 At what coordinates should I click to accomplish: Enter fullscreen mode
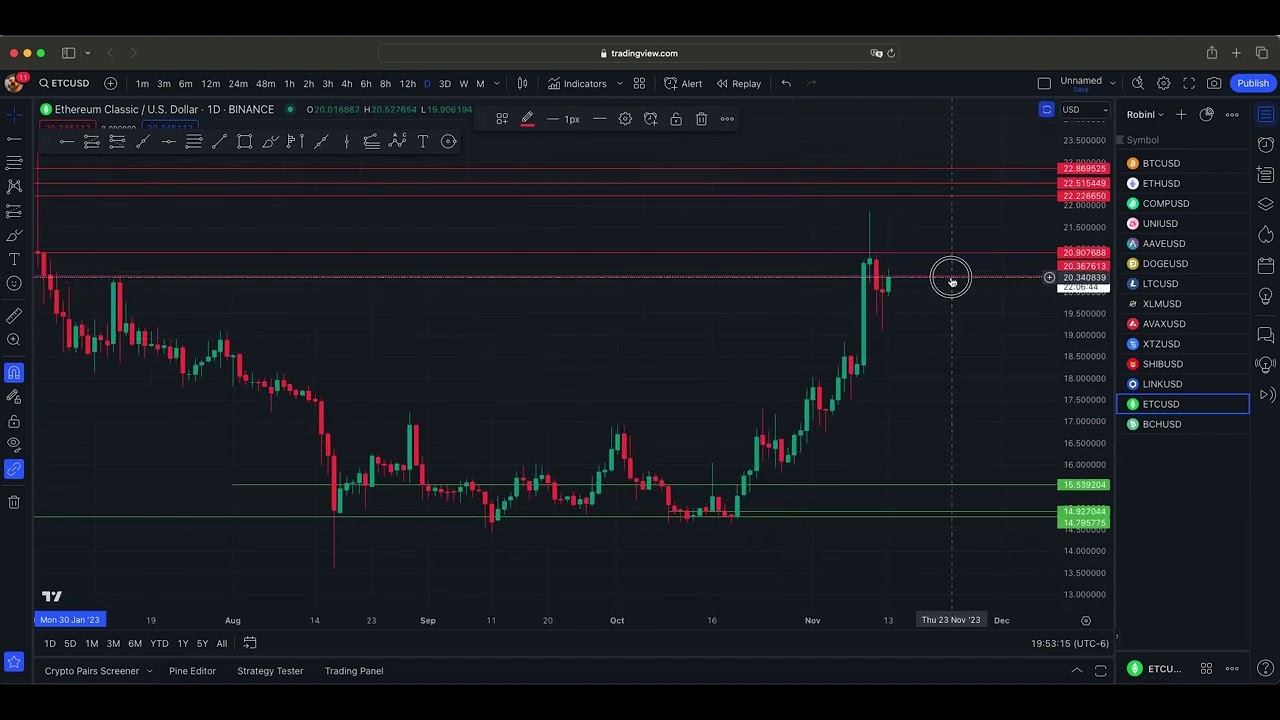1189,83
